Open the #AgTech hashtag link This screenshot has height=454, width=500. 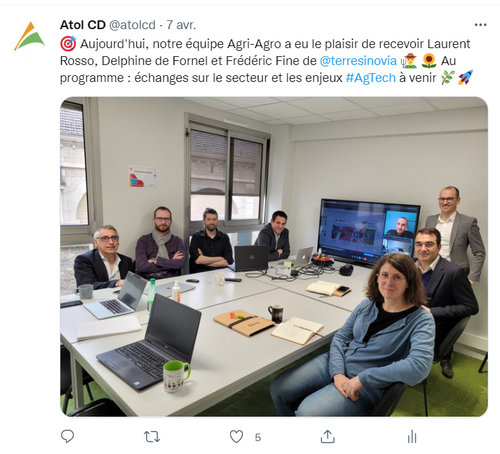coord(371,78)
